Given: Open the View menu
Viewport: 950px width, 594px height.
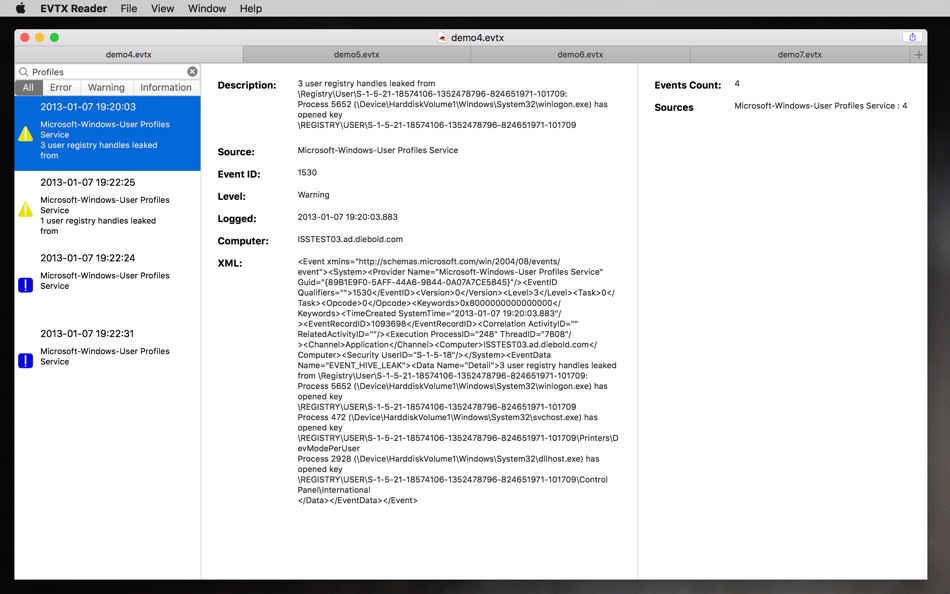Looking at the screenshot, I should pos(162,8).
